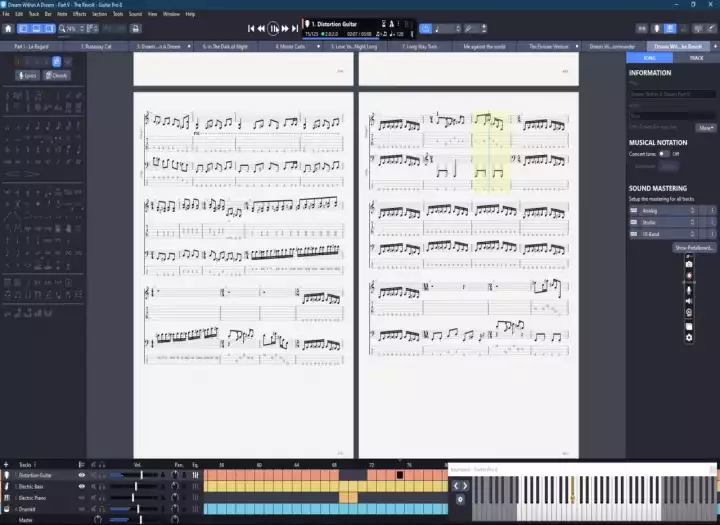
Task: Go to previous keyboard octave arrow
Action: coord(456,485)
